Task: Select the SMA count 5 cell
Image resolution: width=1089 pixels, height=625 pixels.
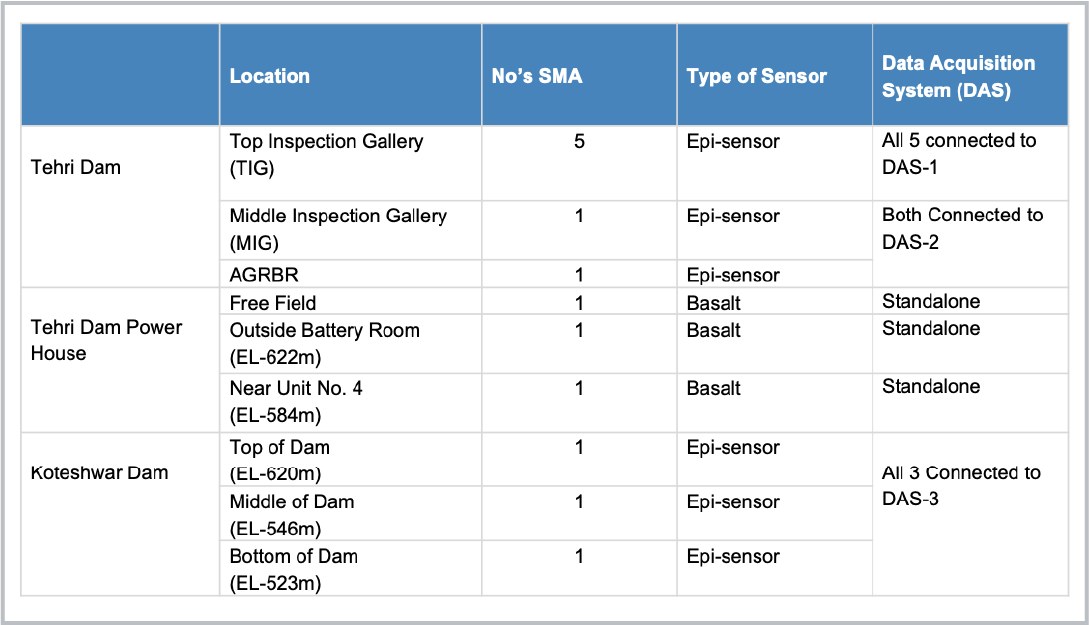Action: (579, 163)
